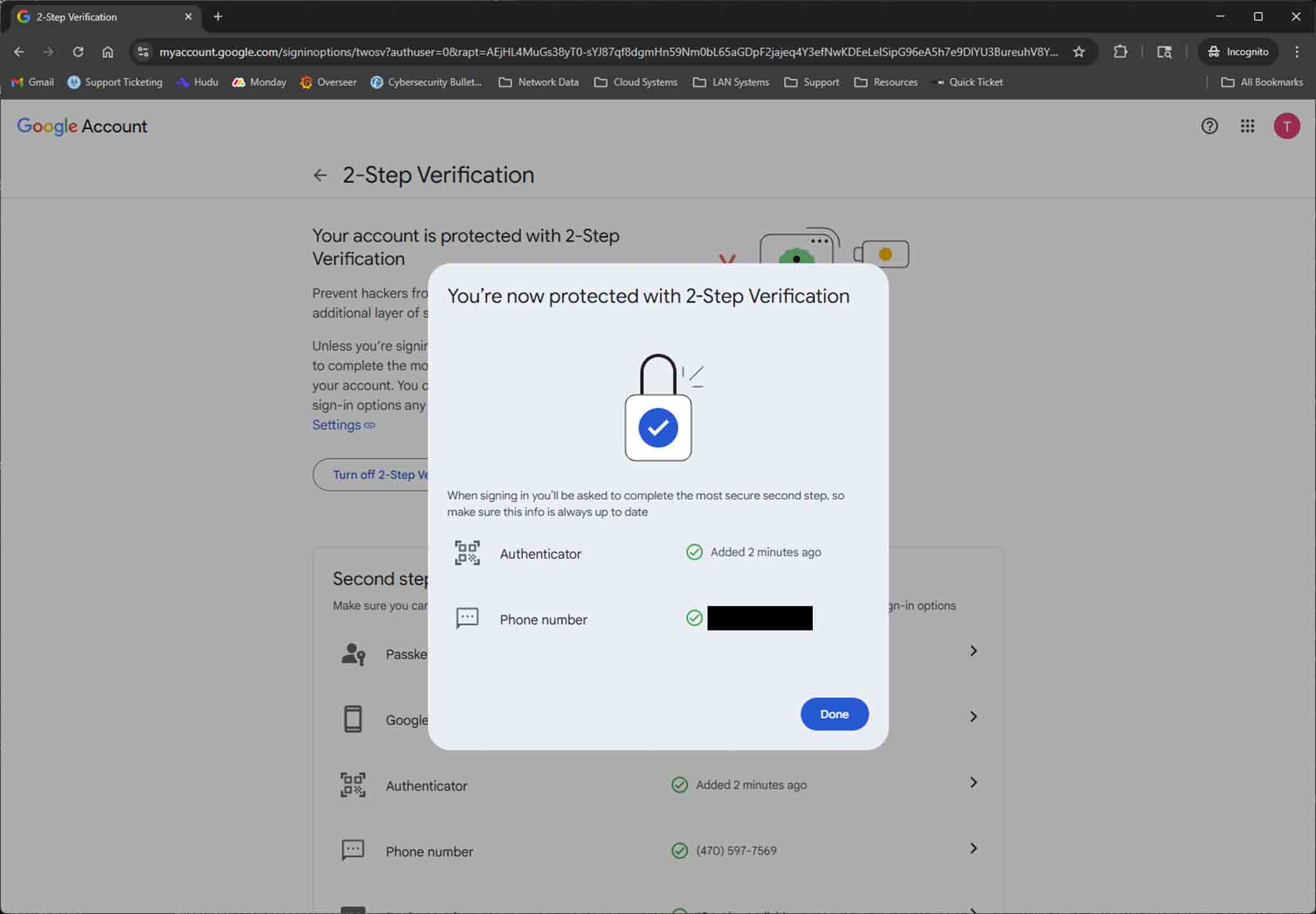Click the address bar URL field

tap(604, 52)
